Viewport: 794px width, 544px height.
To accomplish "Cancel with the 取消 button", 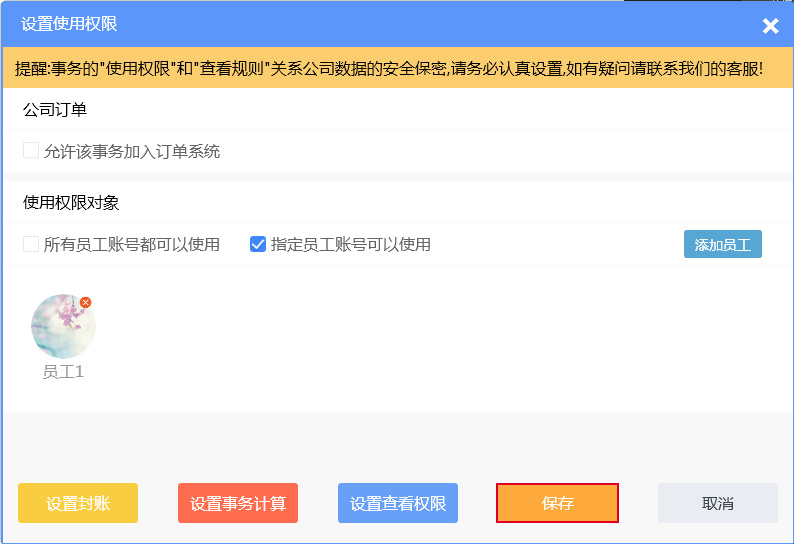I will point(718,503).
